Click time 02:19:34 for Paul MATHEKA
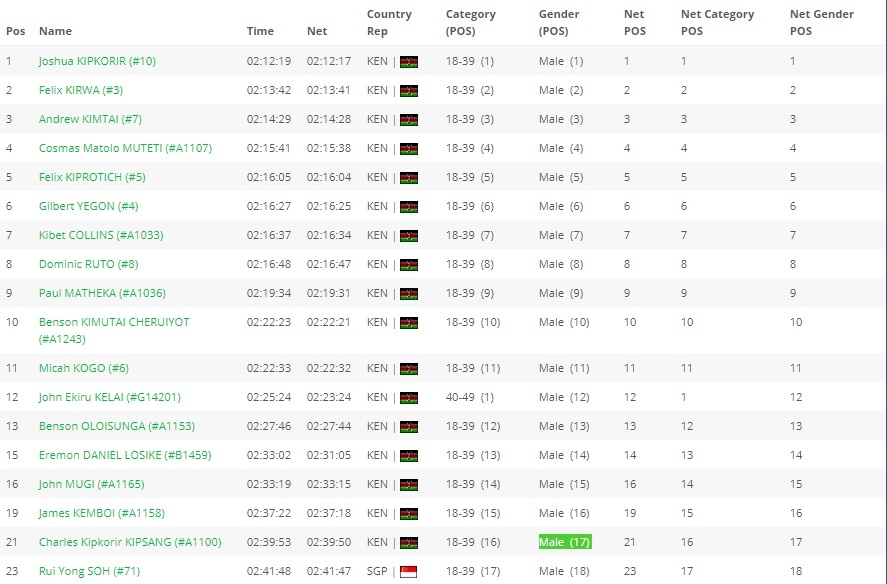887x584 pixels. (269, 293)
